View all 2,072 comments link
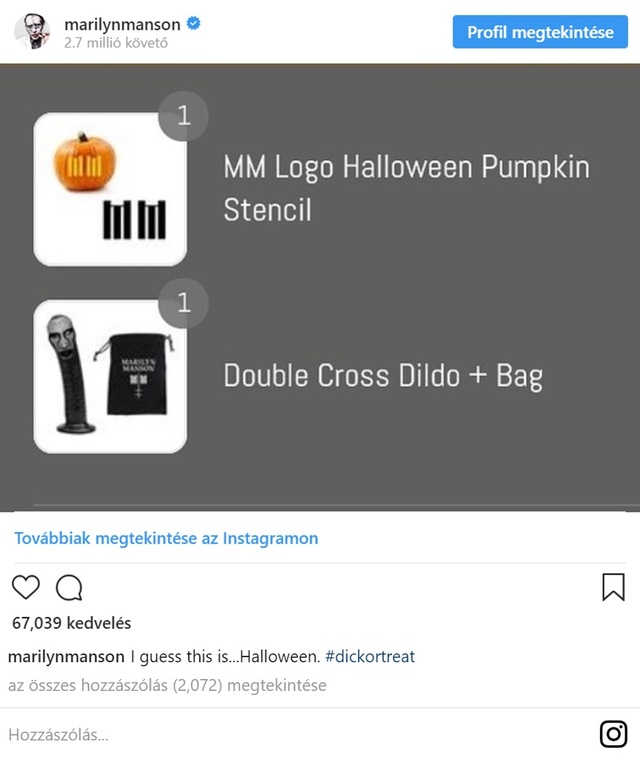Image resolution: width=640 pixels, height=758 pixels. point(167,685)
